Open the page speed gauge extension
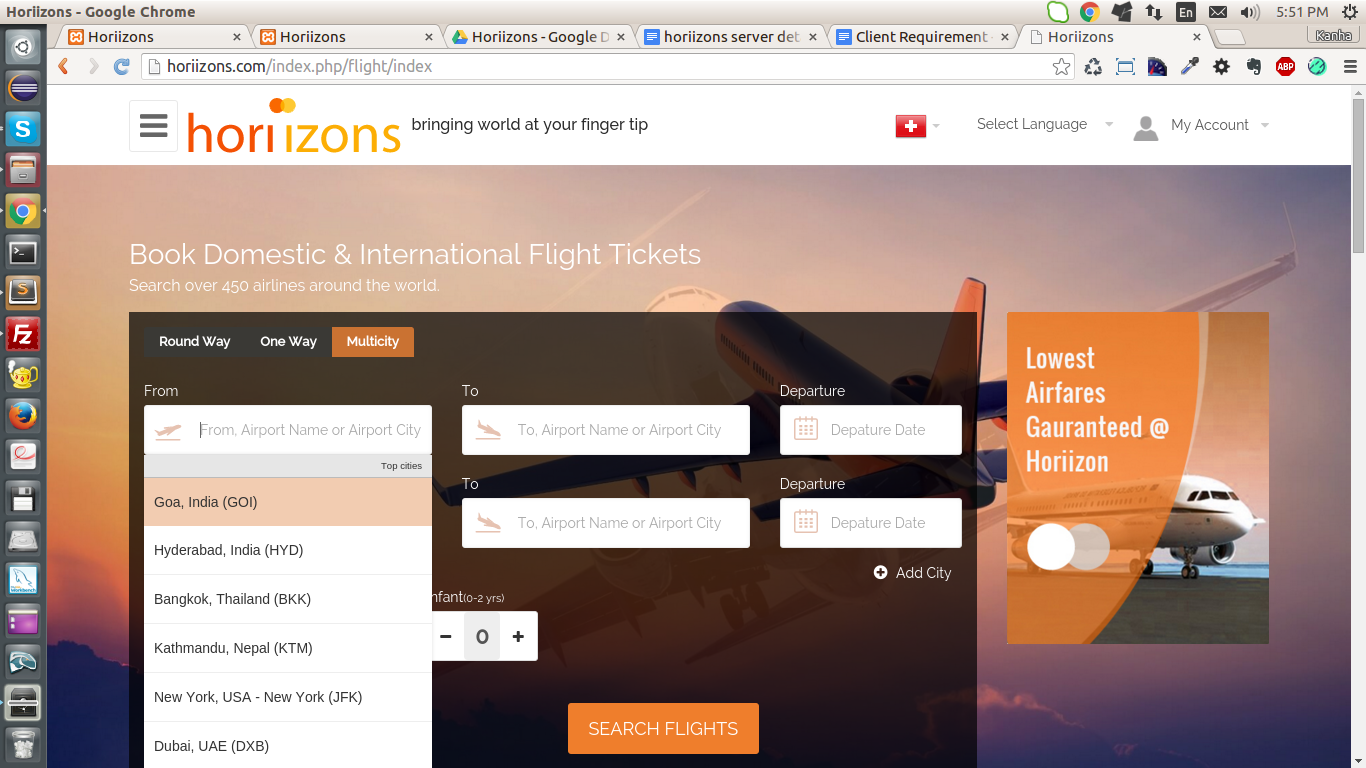 click(1157, 67)
